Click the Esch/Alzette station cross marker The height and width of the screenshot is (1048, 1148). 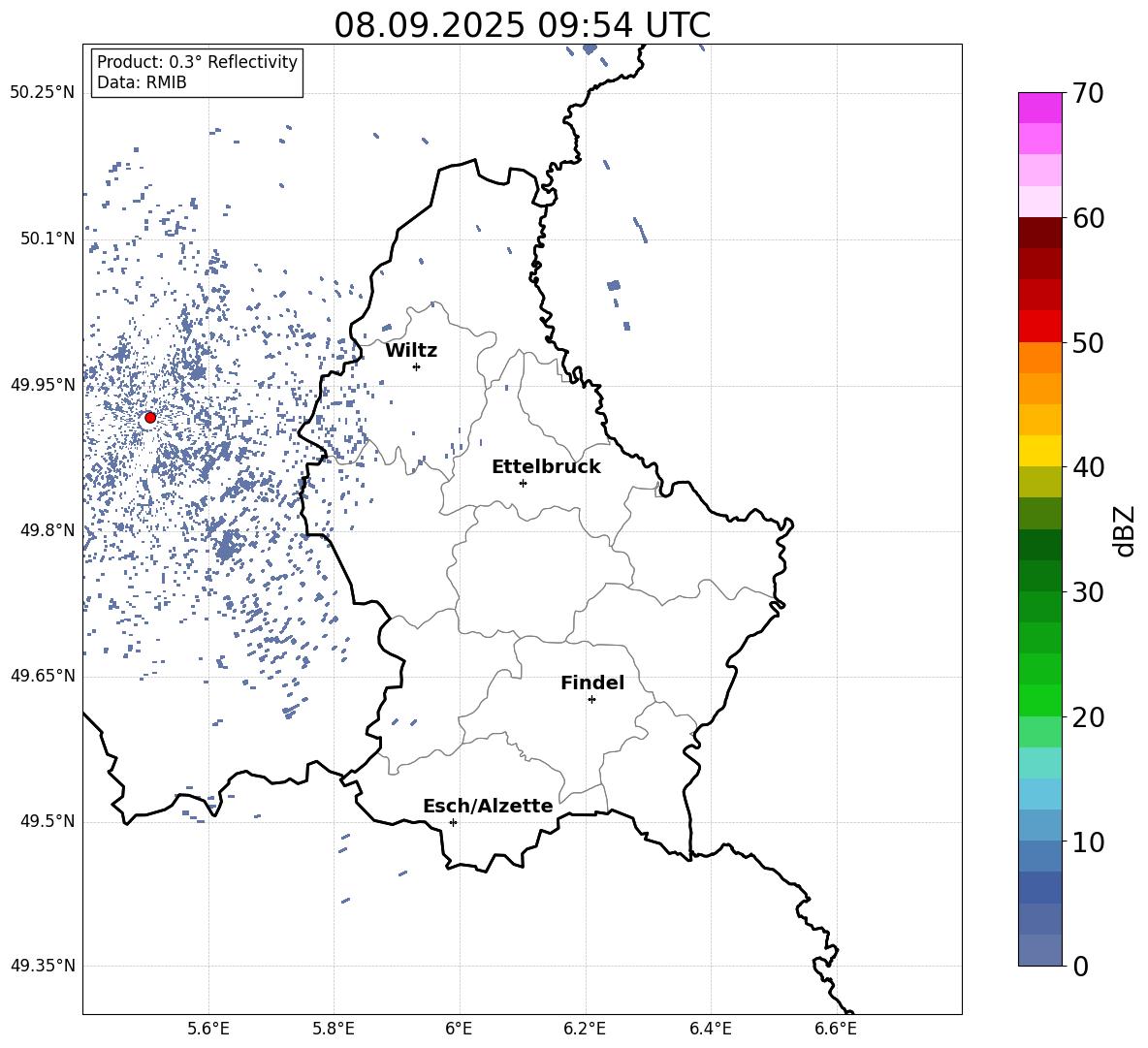coord(453,822)
